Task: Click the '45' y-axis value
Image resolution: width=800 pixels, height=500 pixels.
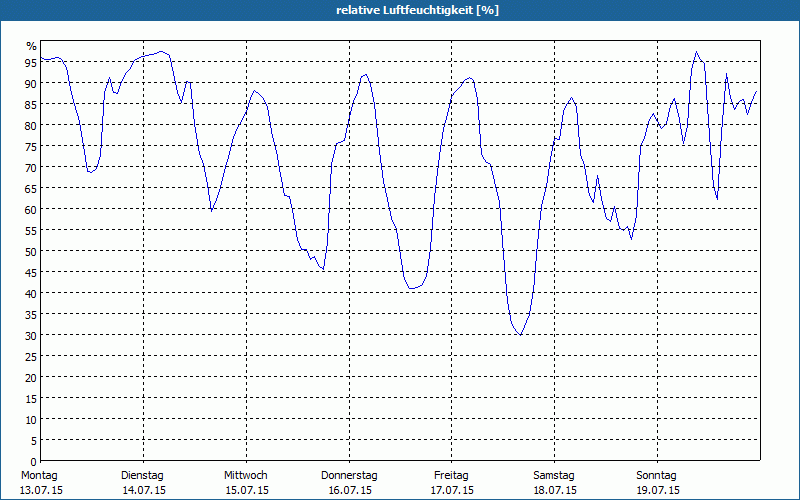Action: pyautogui.click(x=31, y=272)
